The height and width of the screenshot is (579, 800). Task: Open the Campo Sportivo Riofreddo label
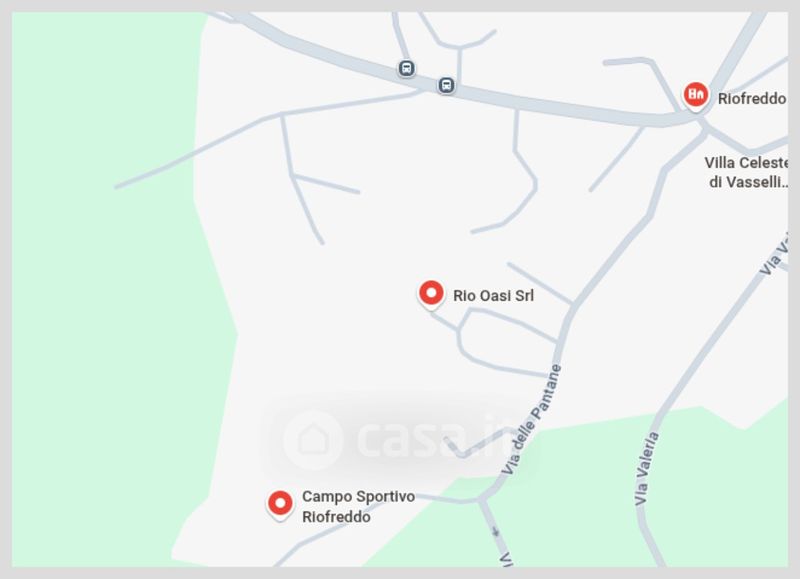358,507
